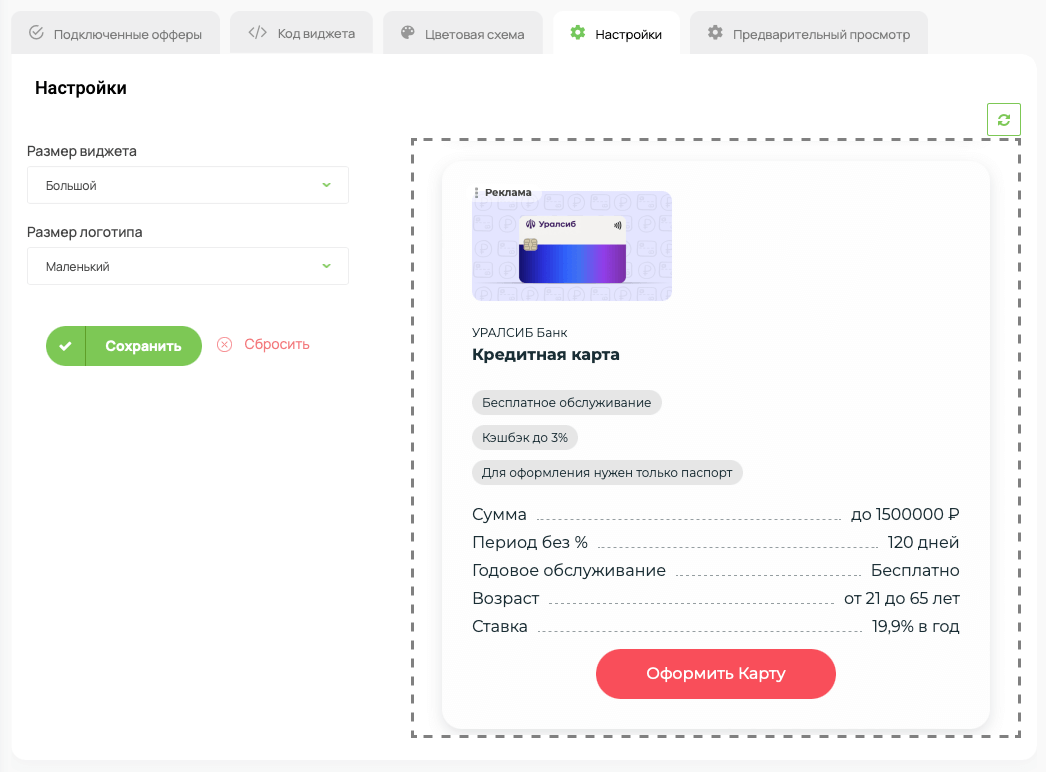The height and width of the screenshot is (772, 1046).
Task: Click the checkmark icon on Подключенные офферы tab
Action: point(37,33)
